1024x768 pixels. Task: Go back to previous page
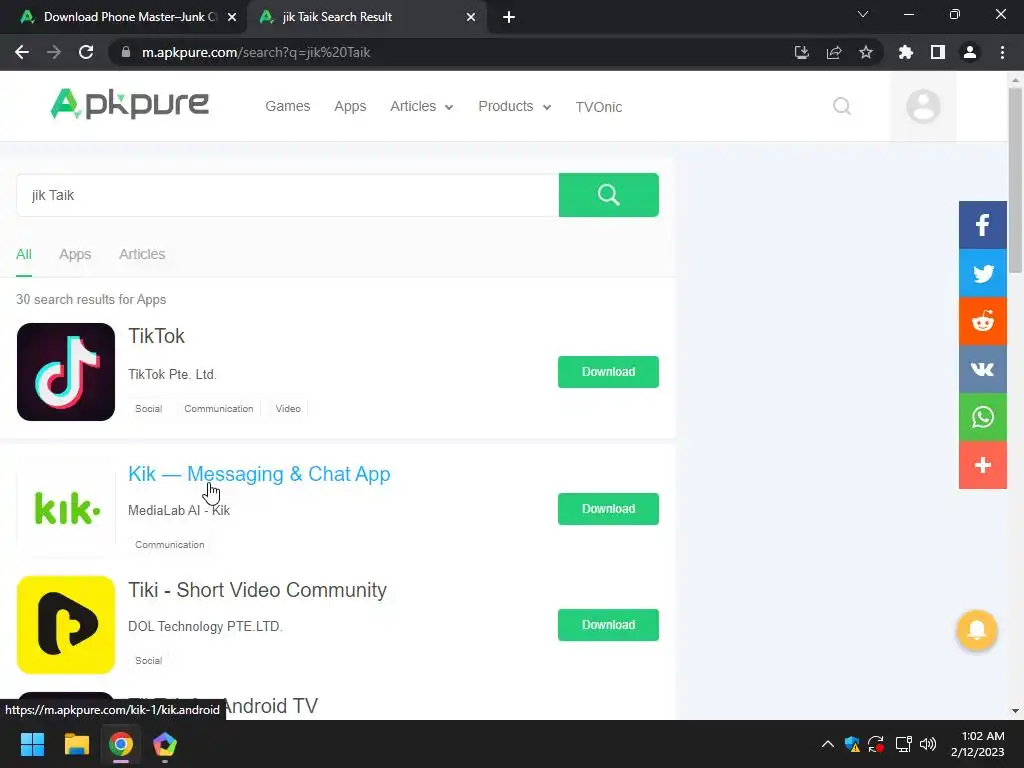point(22,52)
